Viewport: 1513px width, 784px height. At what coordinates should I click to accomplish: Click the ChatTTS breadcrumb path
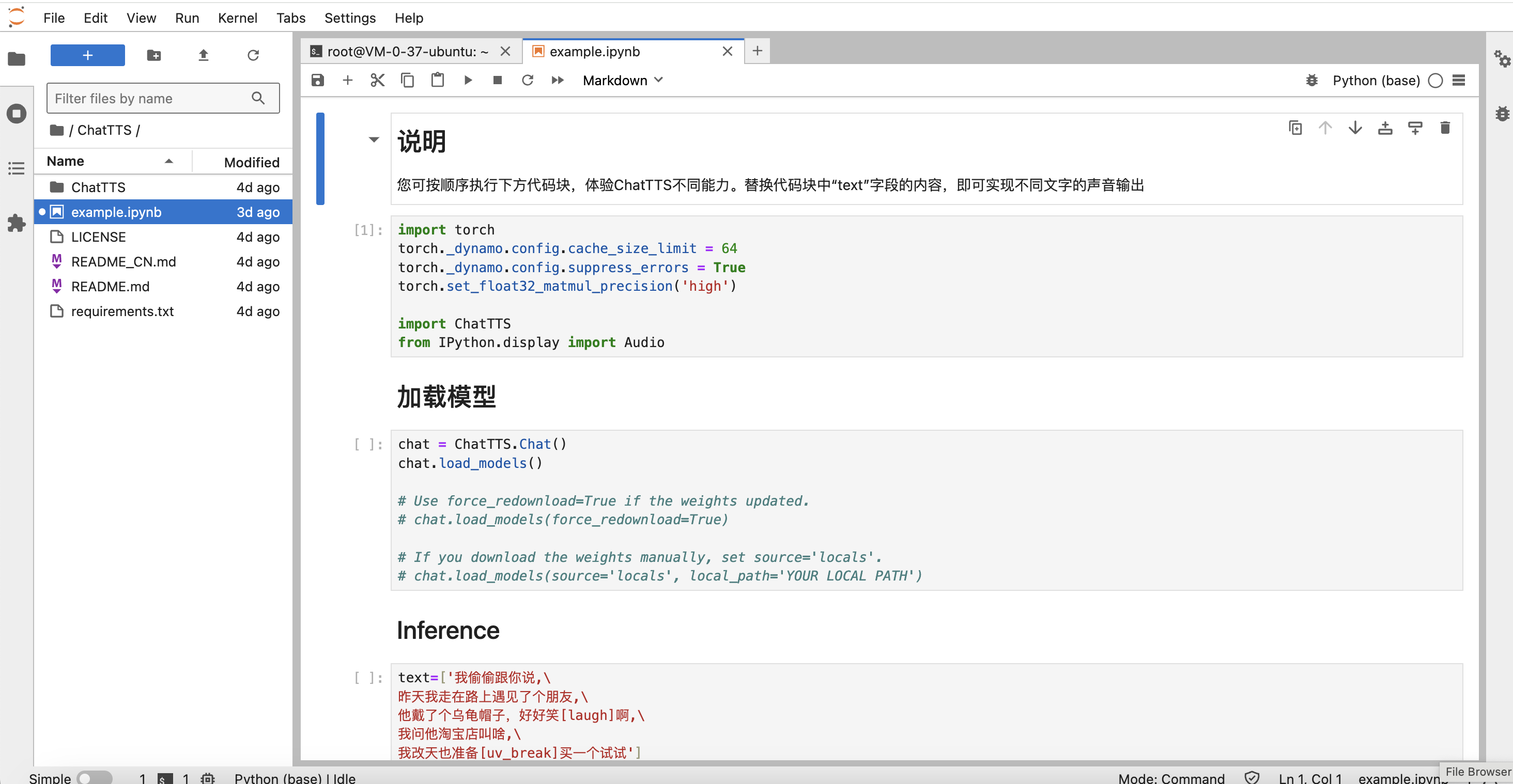104,130
